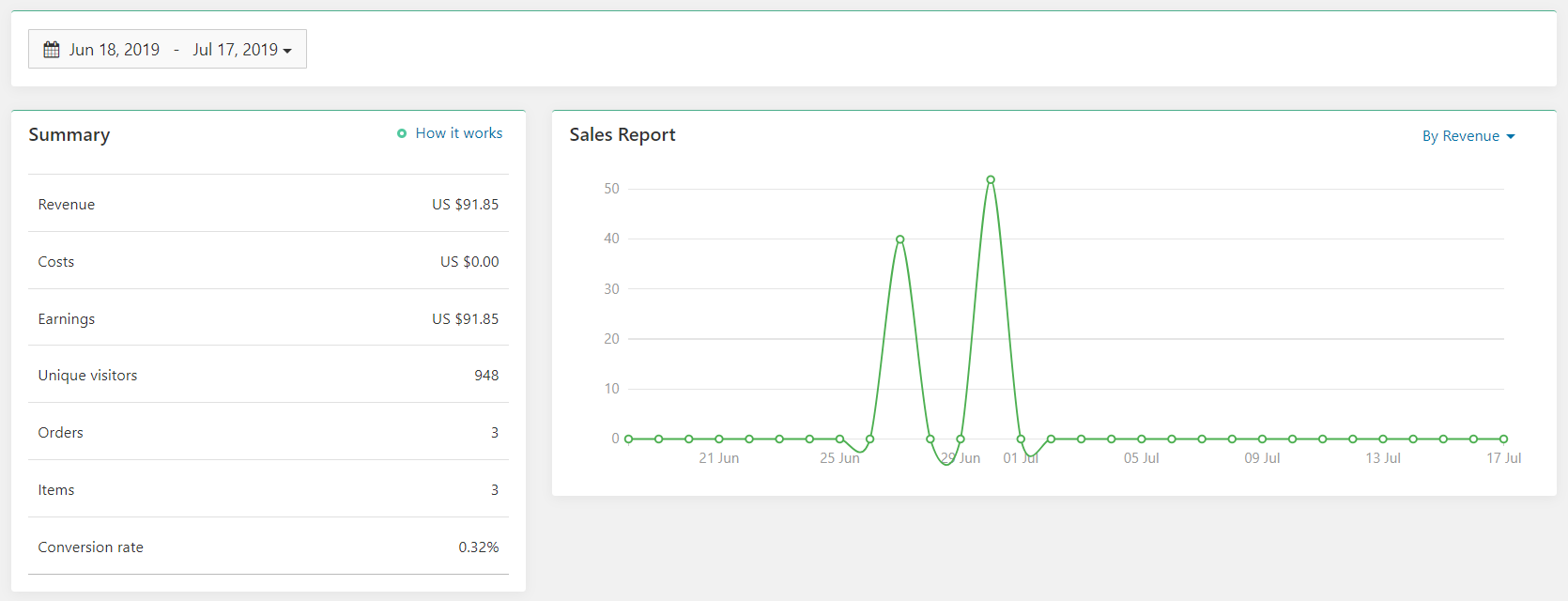The image size is (1568, 601).
Task: Click the Sales Report heading
Action: pyautogui.click(x=622, y=135)
